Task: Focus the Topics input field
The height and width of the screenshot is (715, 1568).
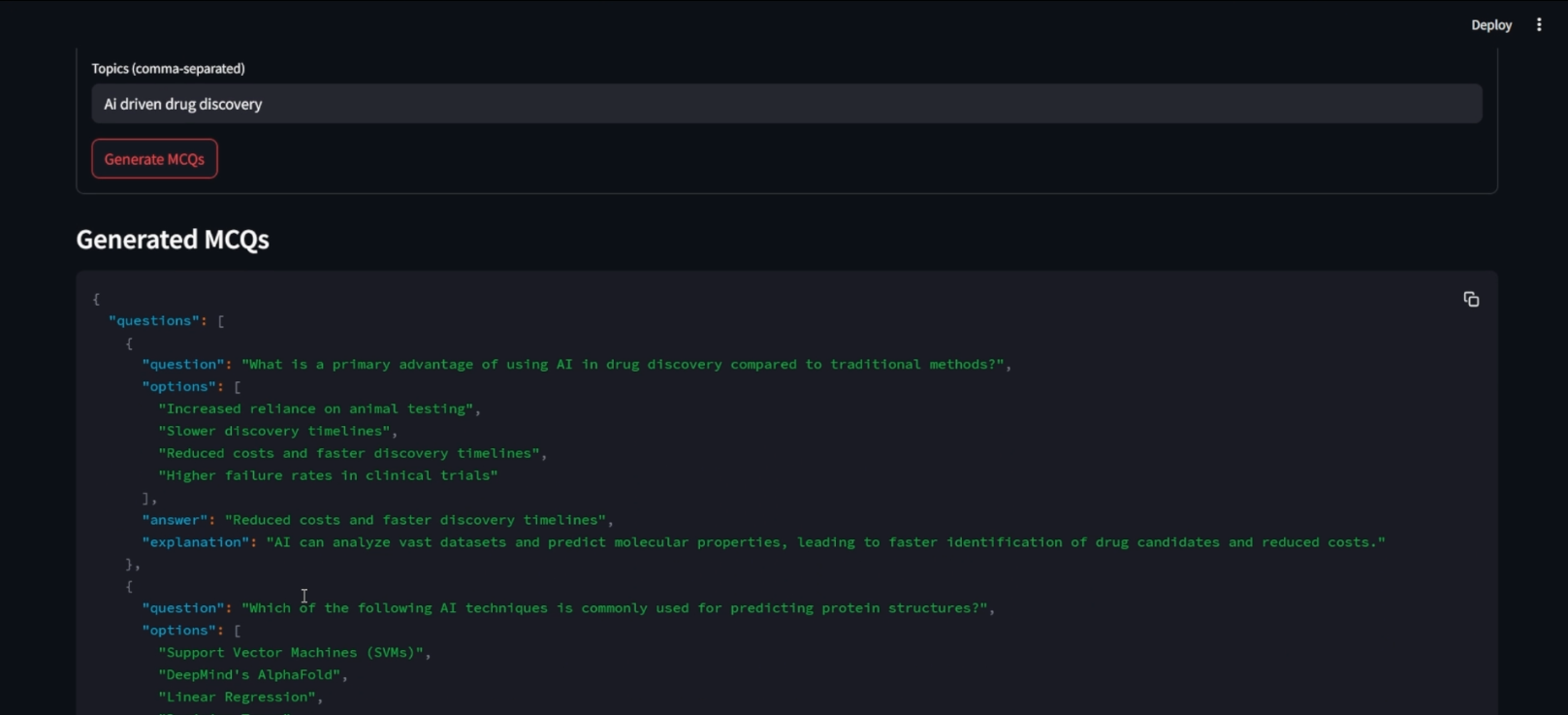Action: [x=786, y=104]
